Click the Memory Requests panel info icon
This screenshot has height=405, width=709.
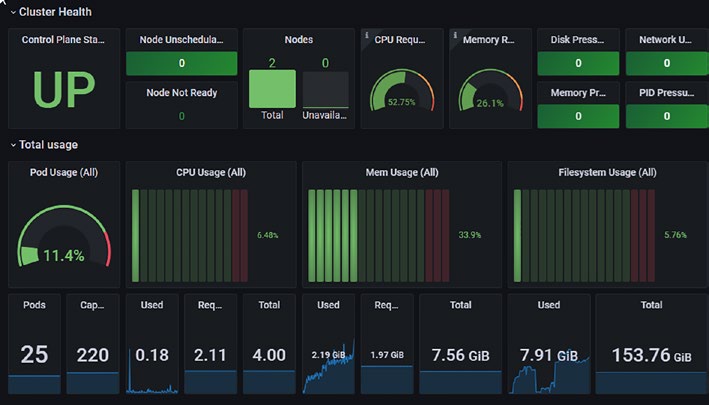(455, 35)
